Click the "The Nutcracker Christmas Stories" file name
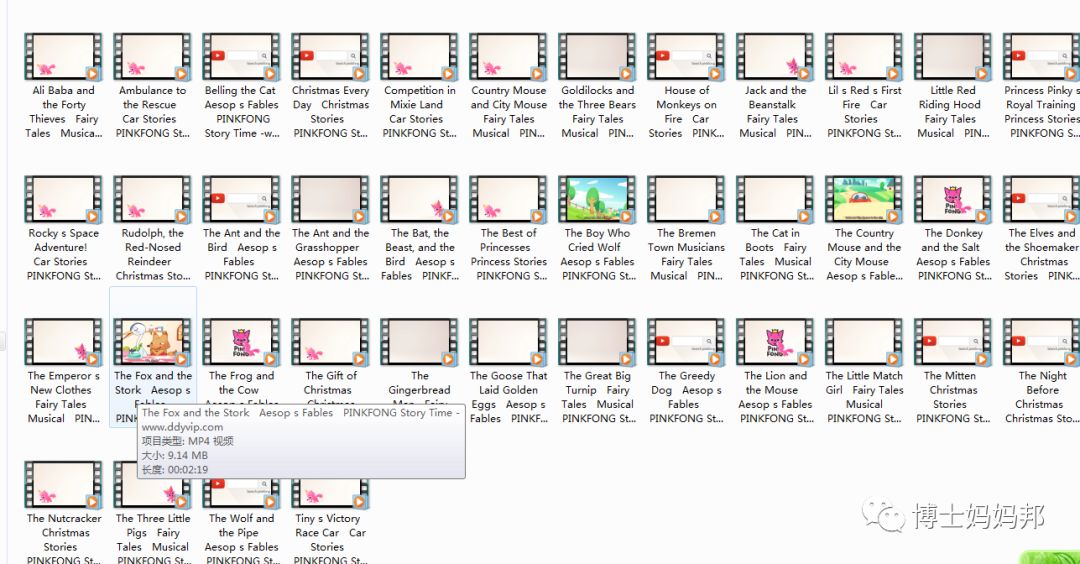The image size is (1080, 564). [x=63, y=539]
